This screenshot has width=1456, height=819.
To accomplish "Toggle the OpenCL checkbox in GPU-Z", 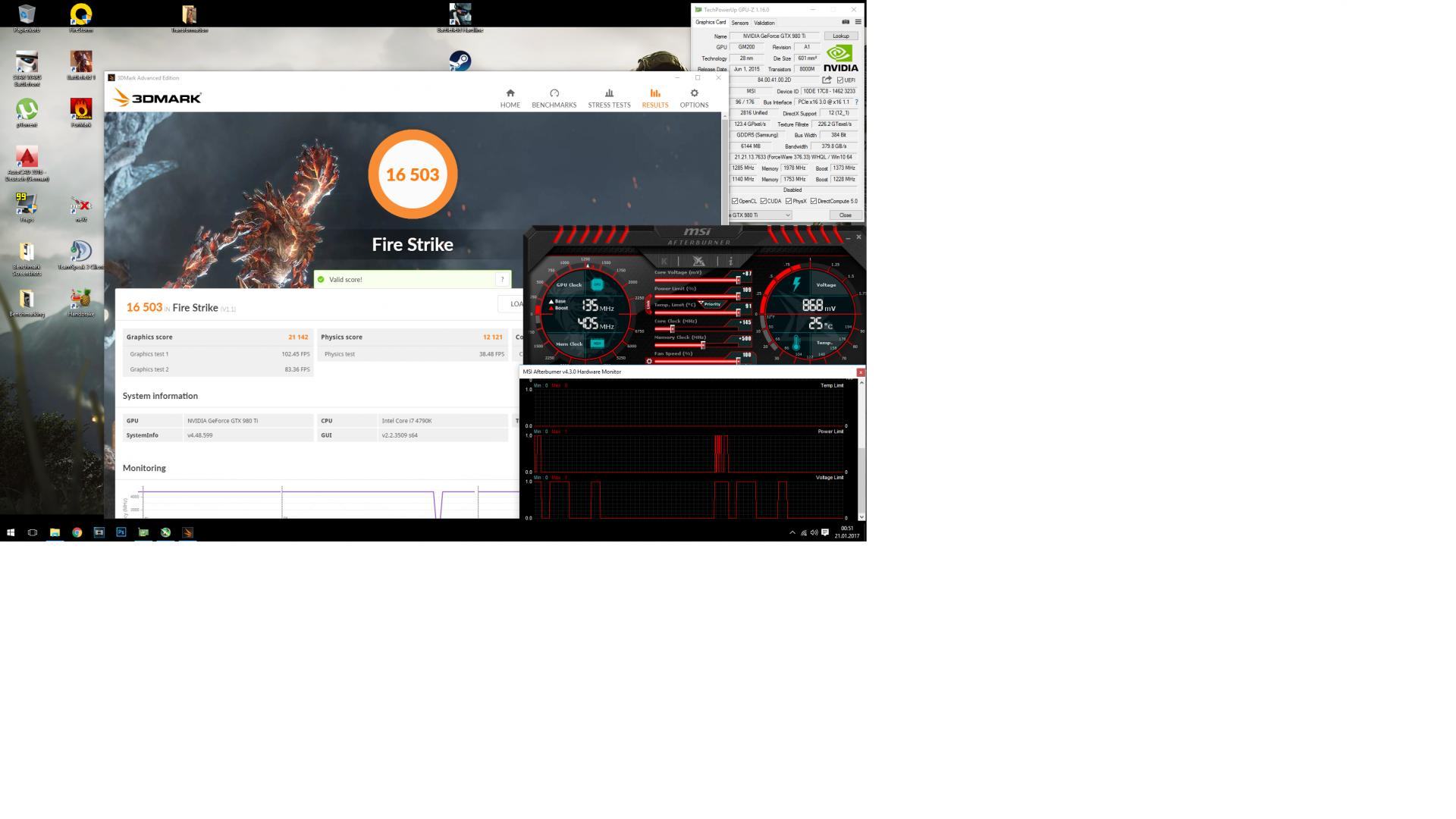I will tap(735, 202).
